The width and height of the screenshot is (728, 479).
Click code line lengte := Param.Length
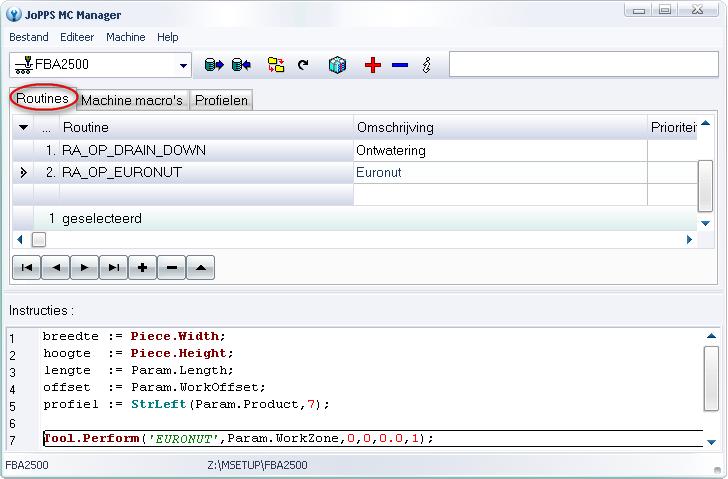(138, 370)
